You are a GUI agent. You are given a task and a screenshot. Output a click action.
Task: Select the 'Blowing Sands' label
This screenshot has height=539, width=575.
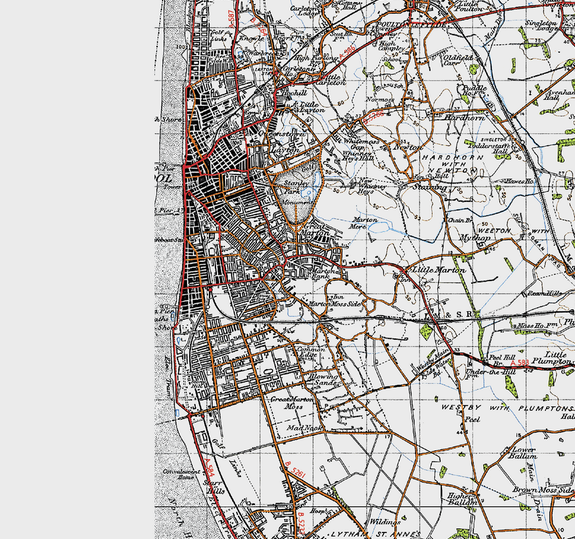323,380
